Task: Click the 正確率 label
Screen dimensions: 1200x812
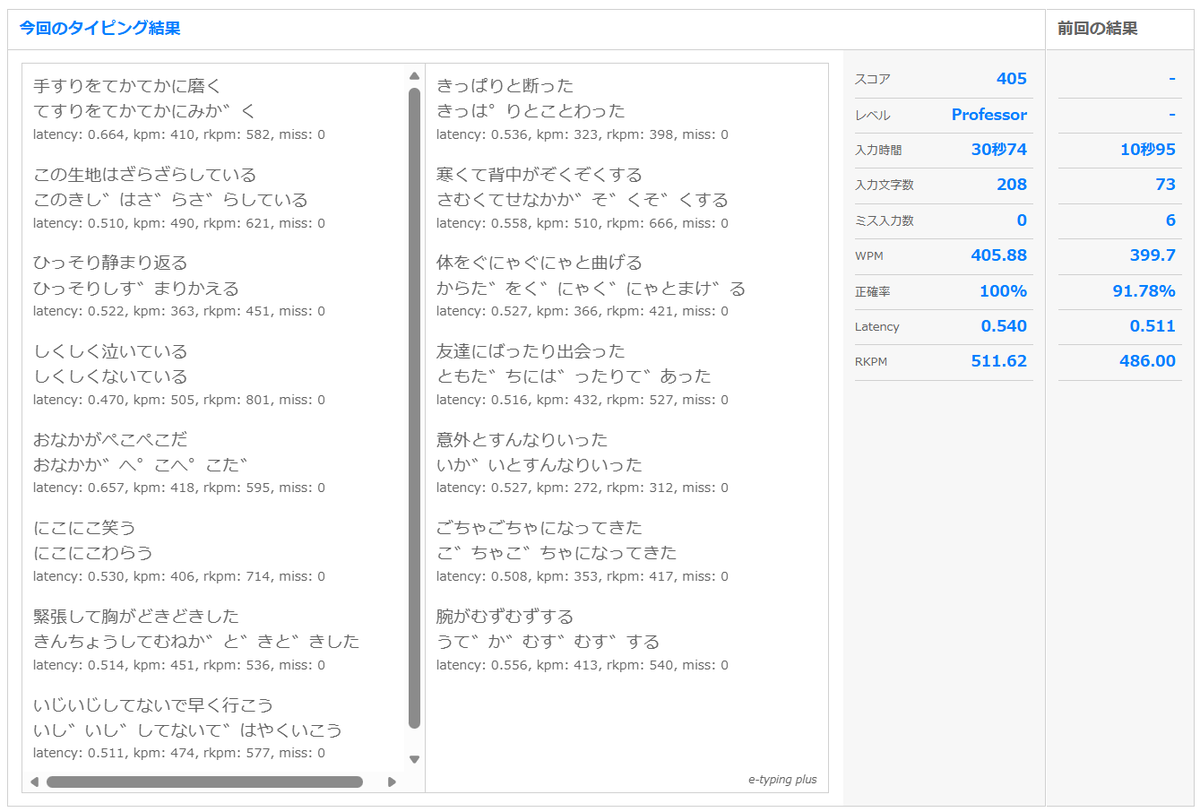Action: click(x=872, y=291)
